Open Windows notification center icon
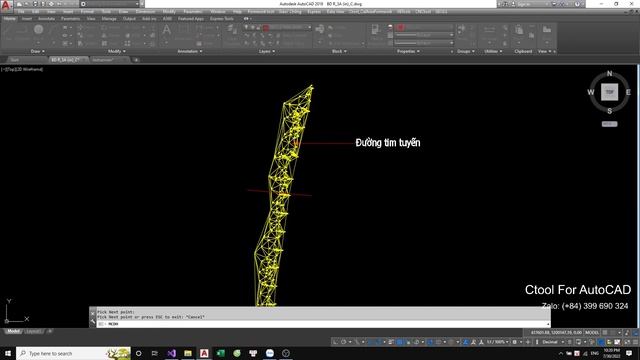640x360 pixels. tap(629, 353)
